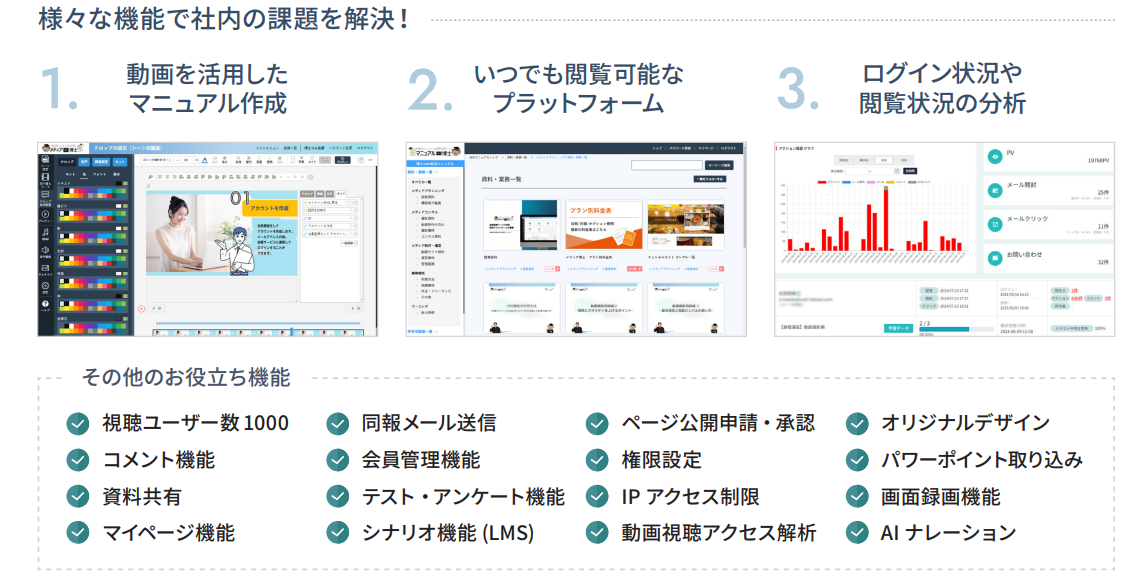1146x573 pixels.
Task: Open the gear settings icon in editor sidebar
Action: pyautogui.click(x=45, y=286)
